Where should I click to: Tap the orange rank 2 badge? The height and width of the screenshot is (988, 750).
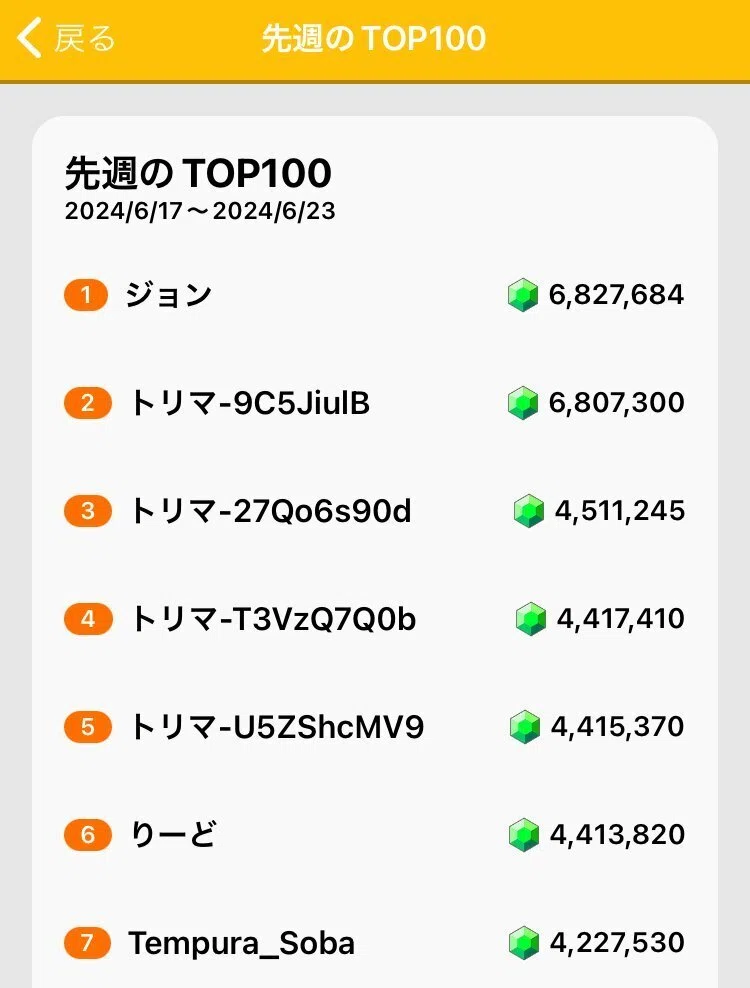(88, 403)
